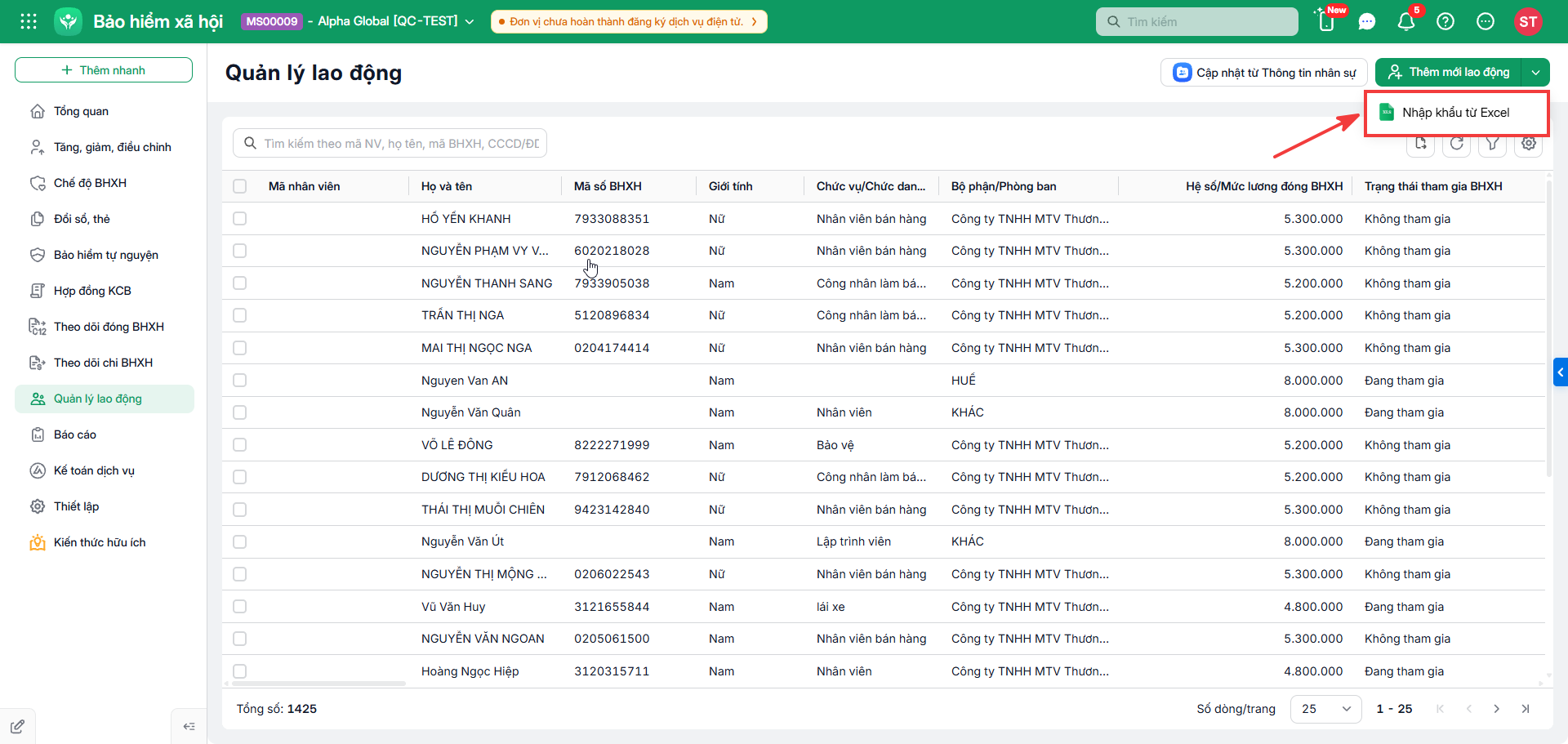1568x744 pixels.
Task: Tick checkbox for HỒ YẾN KHANH
Action: tap(239, 219)
